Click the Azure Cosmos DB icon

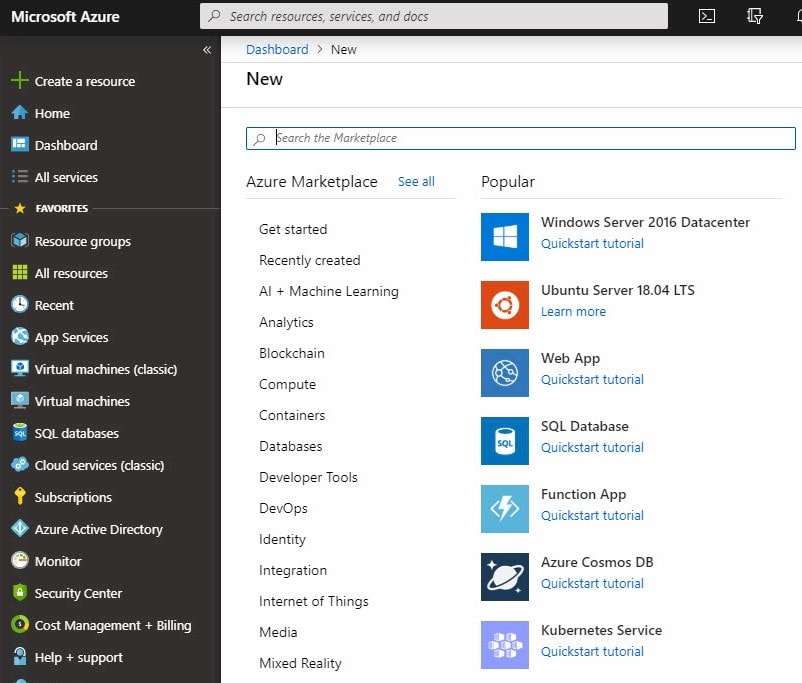505,577
